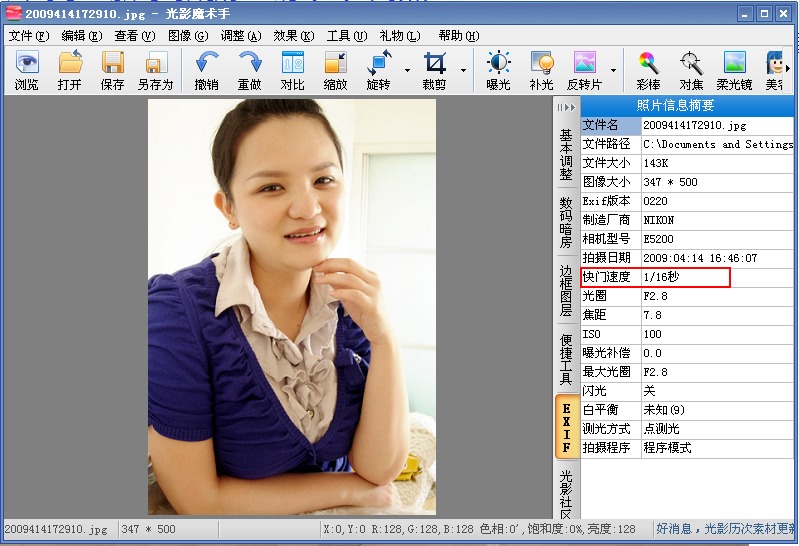
Task: Open the 礼物 menu
Action: click(400, 36)
